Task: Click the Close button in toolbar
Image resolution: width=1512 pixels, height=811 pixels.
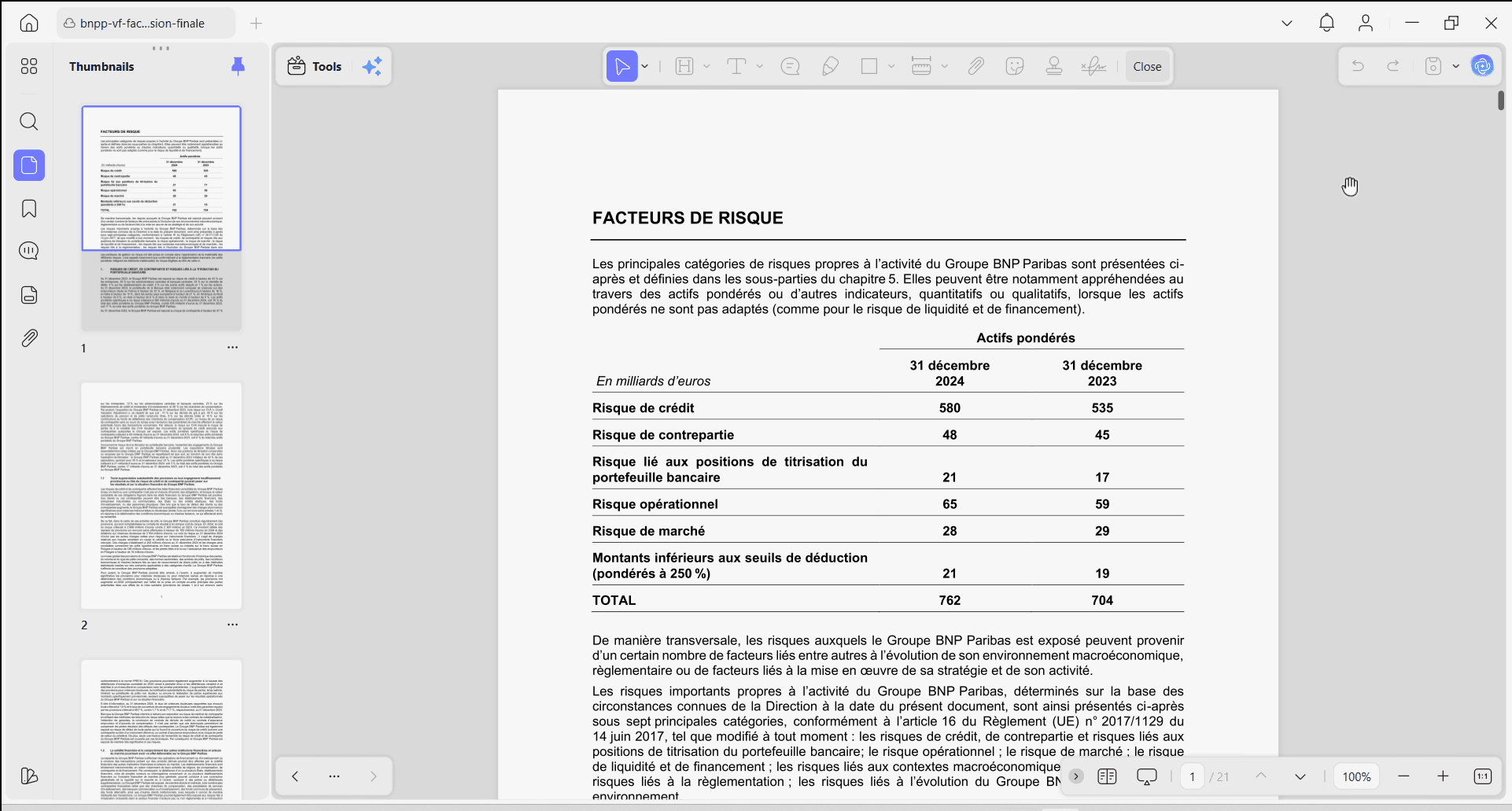Action: (x=1147, y=67)
